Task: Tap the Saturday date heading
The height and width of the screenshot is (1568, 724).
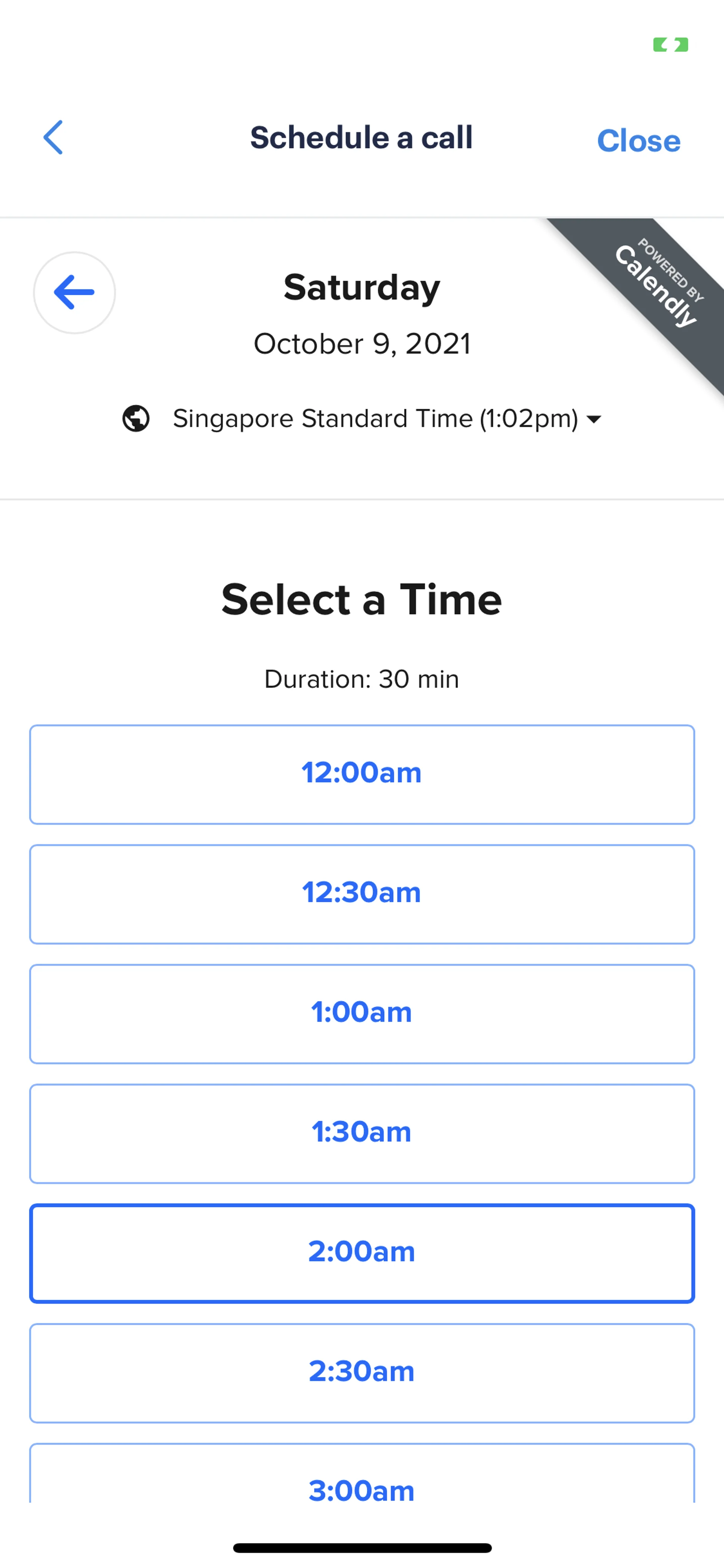Action: pos(362,287)
